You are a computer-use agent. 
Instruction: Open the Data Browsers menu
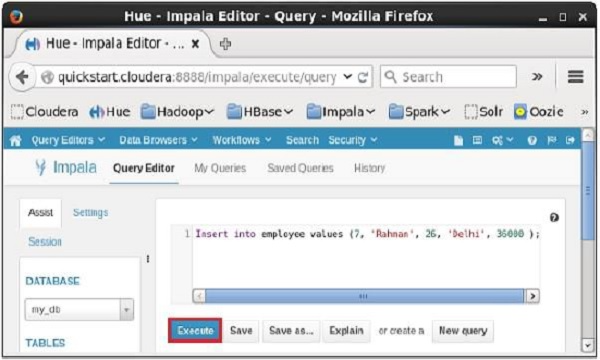pos(158,140)
